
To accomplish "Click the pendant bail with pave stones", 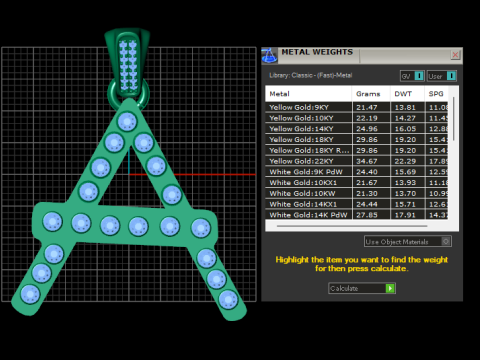I will [128, 62].
